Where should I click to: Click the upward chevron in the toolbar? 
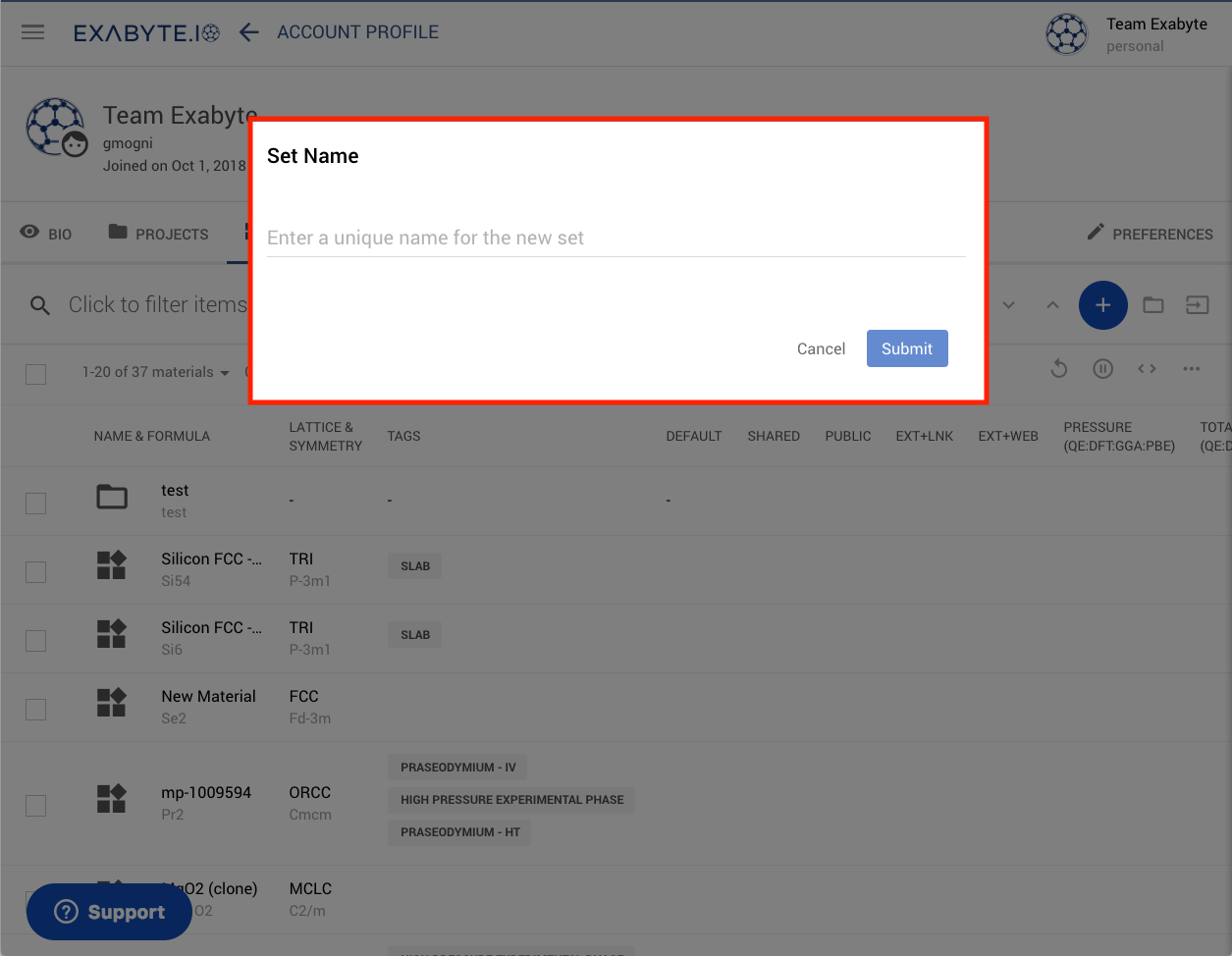[x=1052, y=305]
